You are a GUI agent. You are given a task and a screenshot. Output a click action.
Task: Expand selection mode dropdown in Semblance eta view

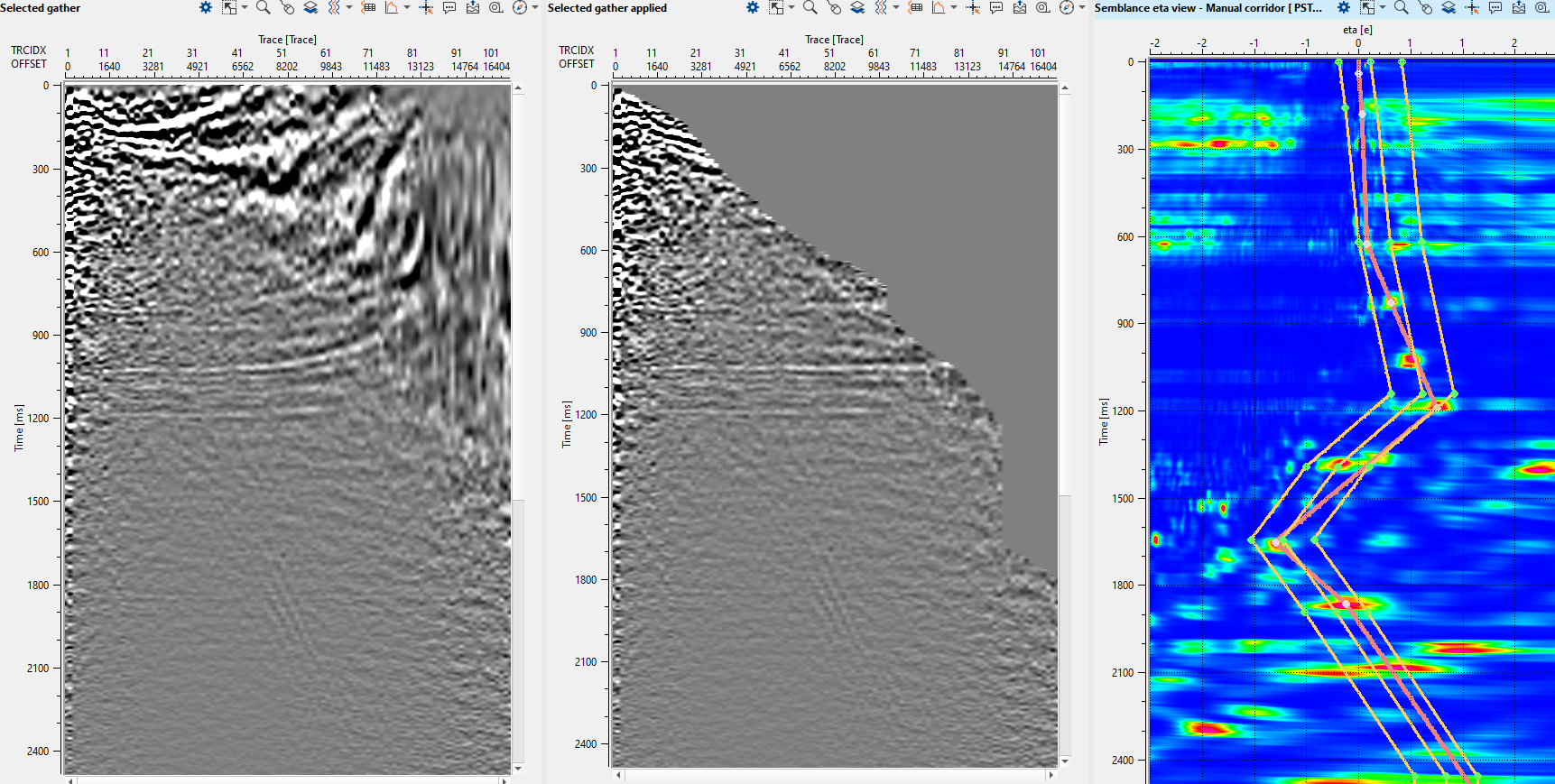coord(1382,8)
